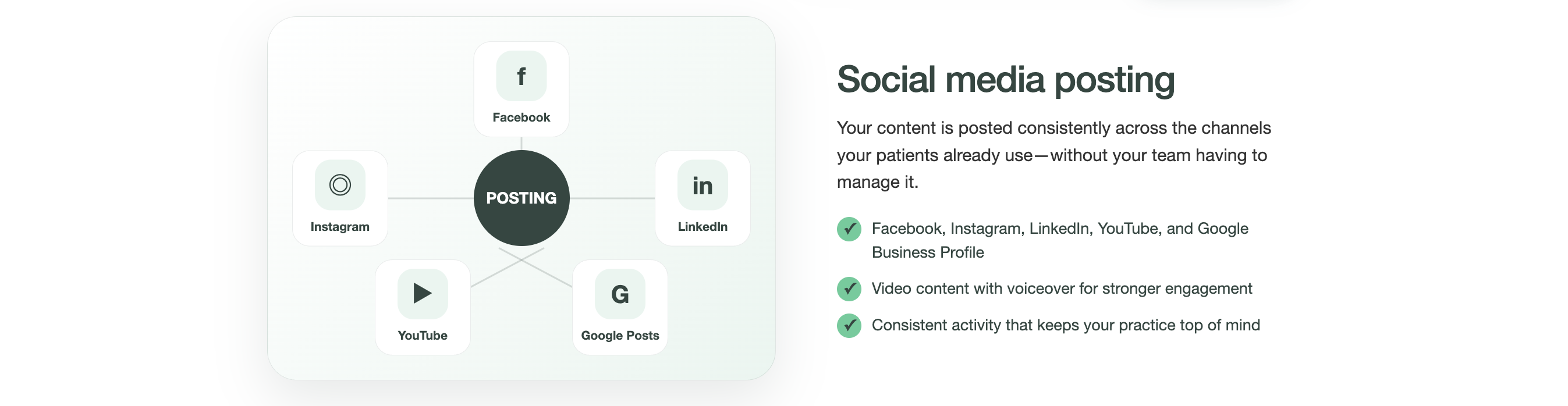The height and width of the screenshot is (406, 1568).
Task: Click the YouTube label text
Action: click(423, 336)
